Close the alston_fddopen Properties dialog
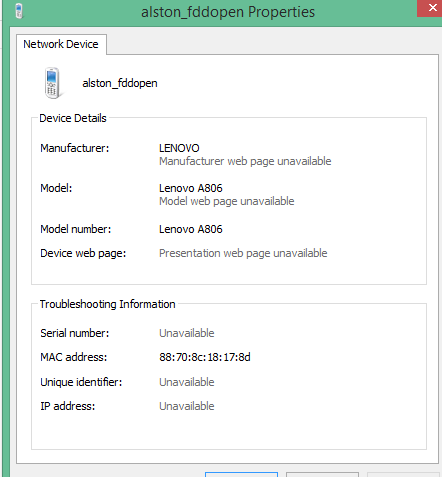Viewport: 442px width, 477px height. coord(431,8)
